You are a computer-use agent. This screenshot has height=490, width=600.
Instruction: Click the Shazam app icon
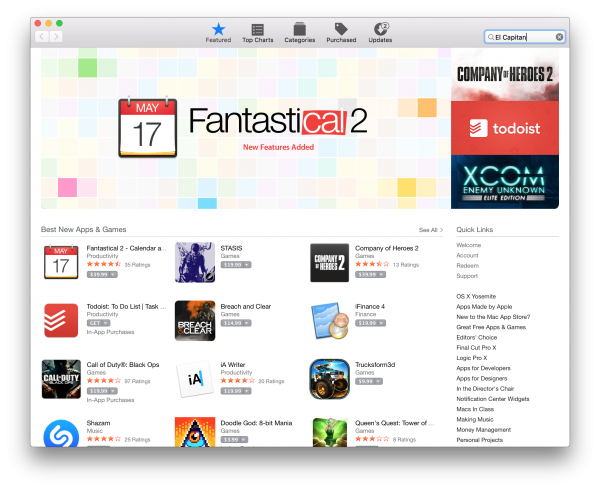(x=61, y=434)
